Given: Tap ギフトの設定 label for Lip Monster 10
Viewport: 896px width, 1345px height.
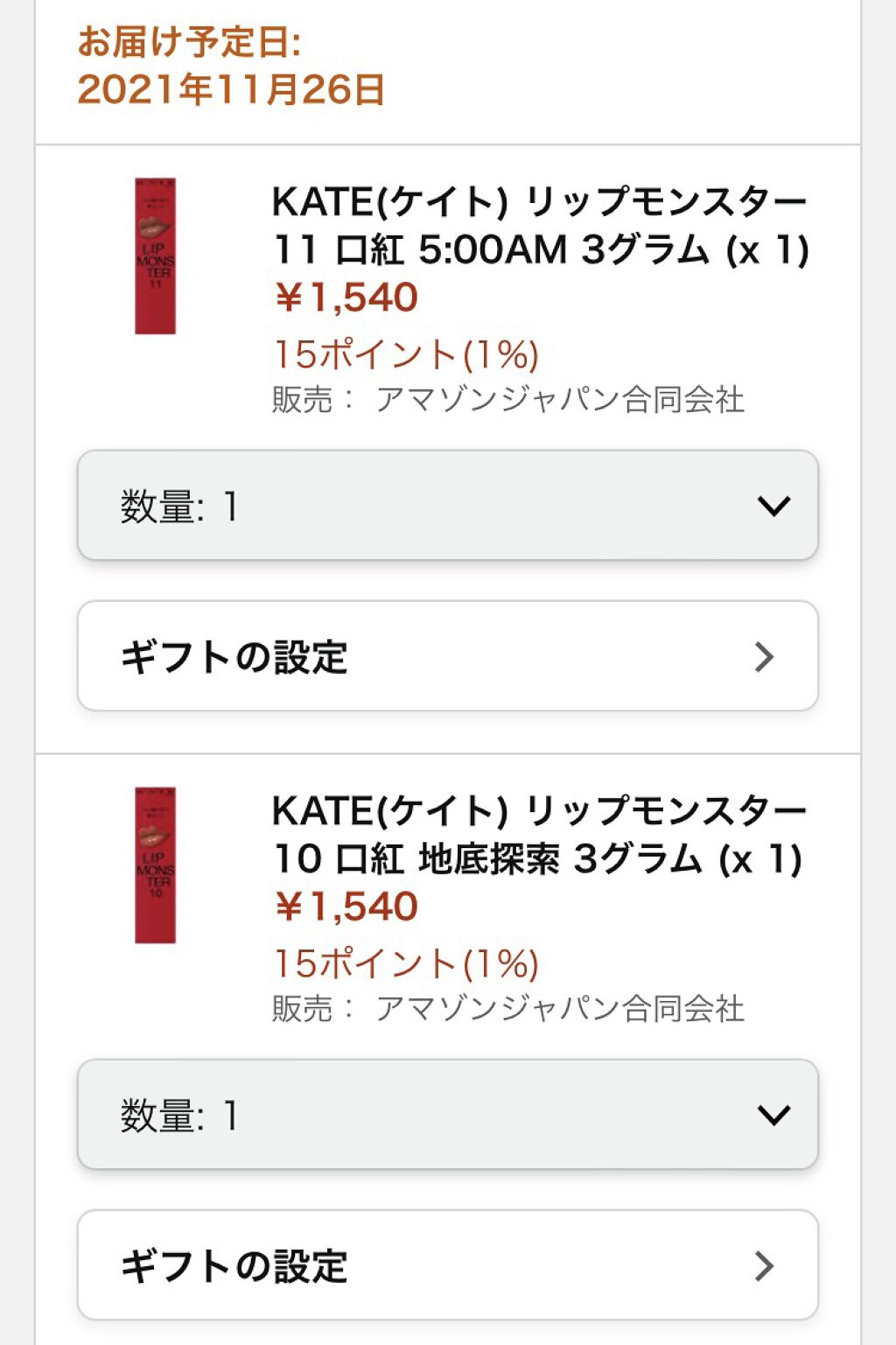Looking at the screenshot, I should tap(234, 1266).
